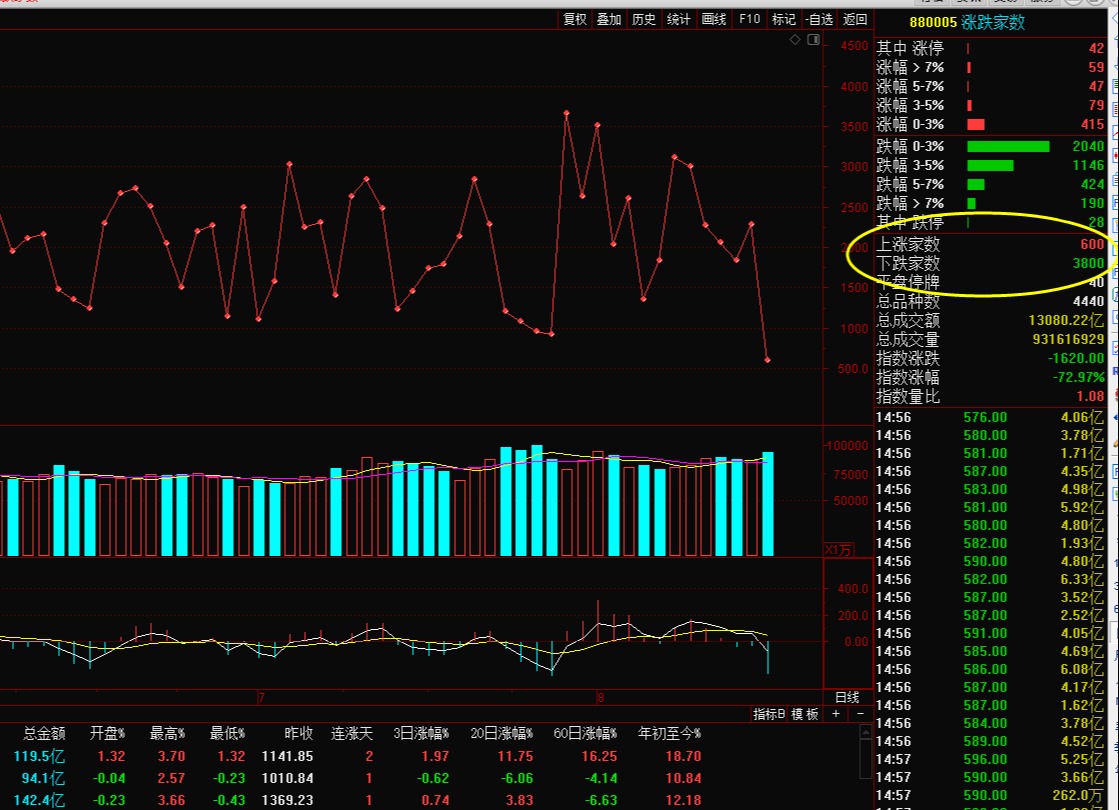
Task: Click the 指数涨幅 value -72.97%
Action: 1078,377
